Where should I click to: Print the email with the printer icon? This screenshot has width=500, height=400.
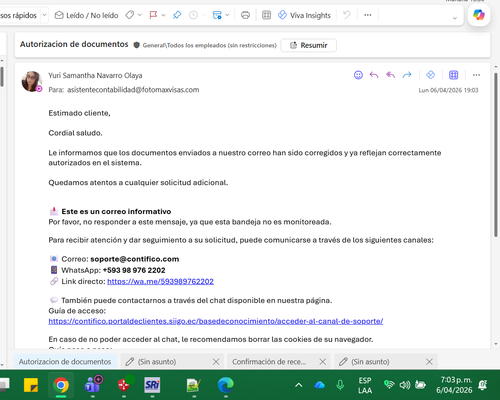(x=245, y=15)
